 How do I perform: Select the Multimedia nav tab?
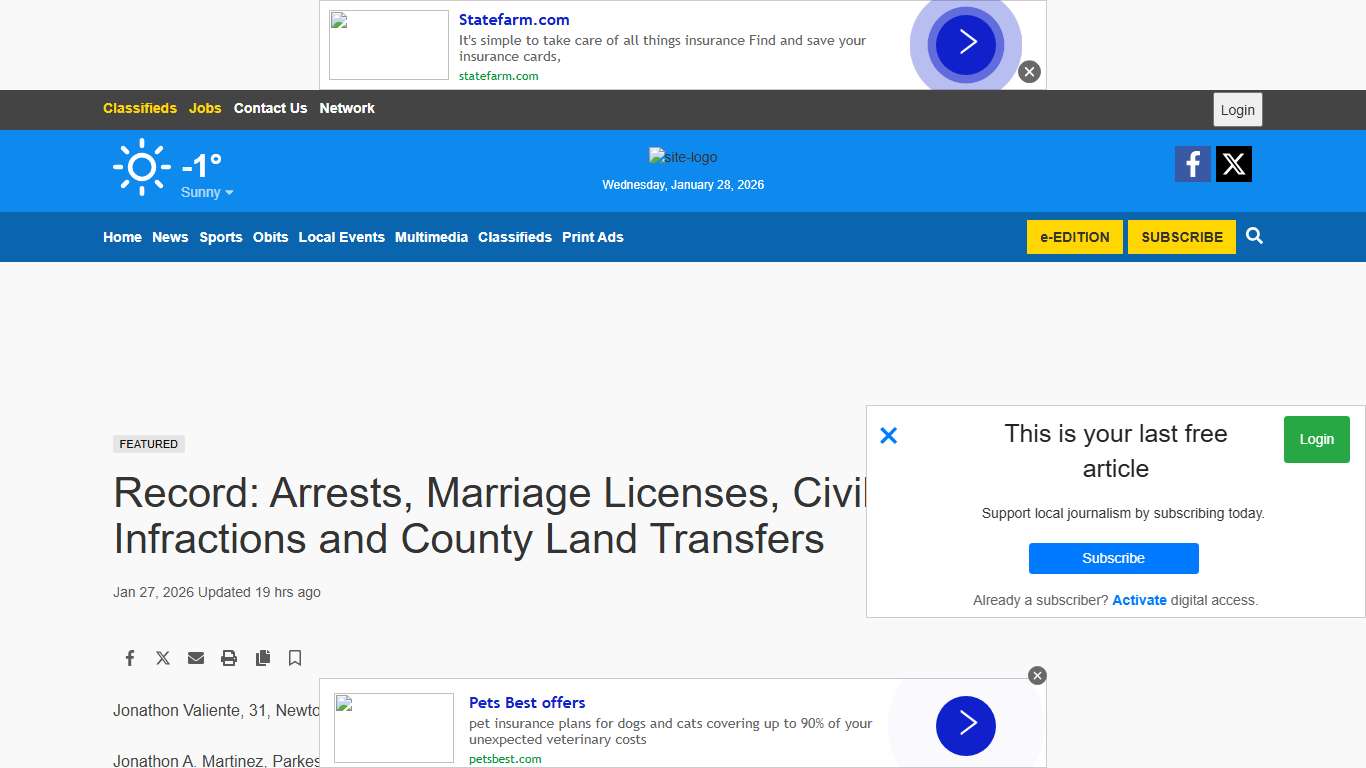pyautogui.click(x=431, y=237)
